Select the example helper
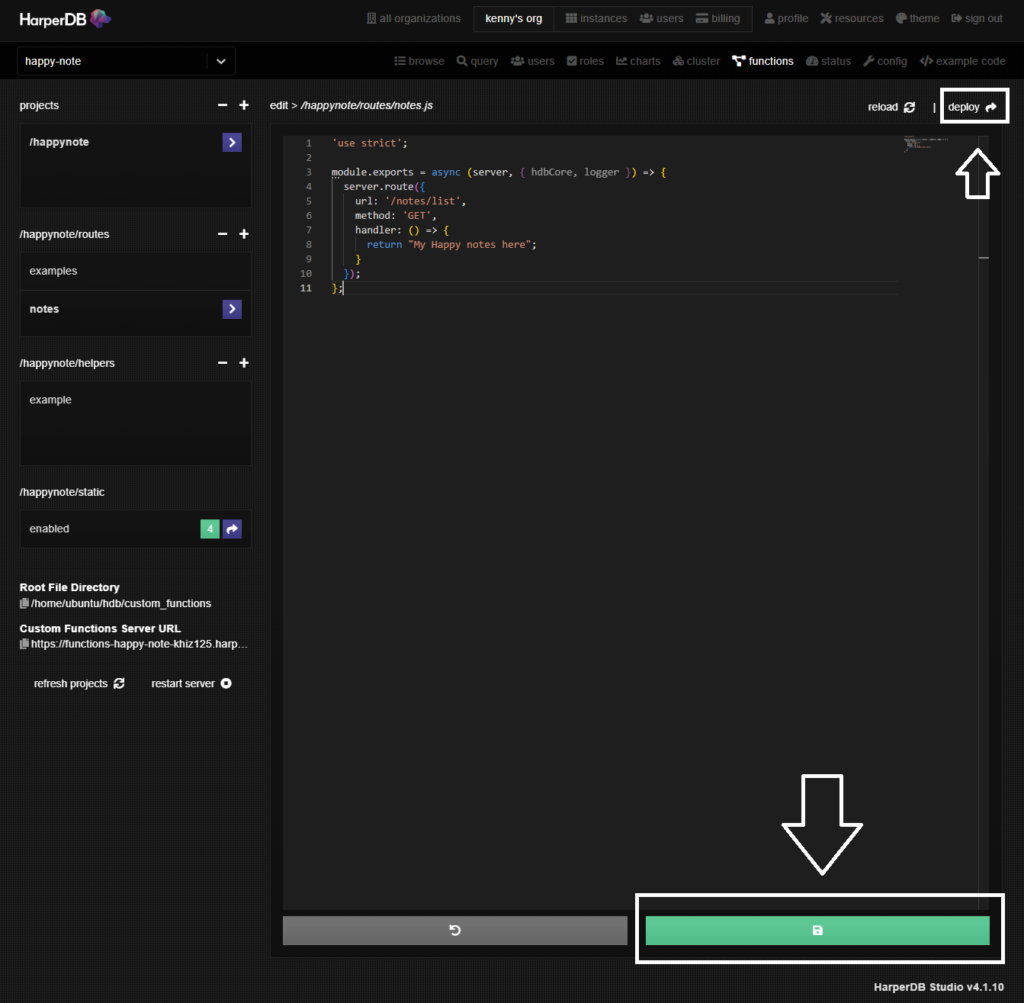Viewport: 1024px width, 1003px height. tap(135, 400)
